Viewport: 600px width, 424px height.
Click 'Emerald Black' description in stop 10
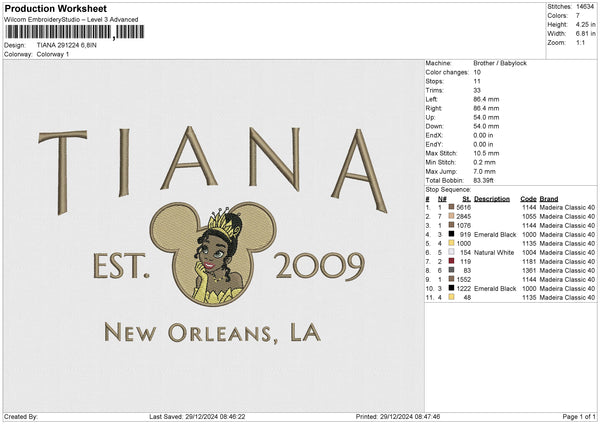point(495,289)
